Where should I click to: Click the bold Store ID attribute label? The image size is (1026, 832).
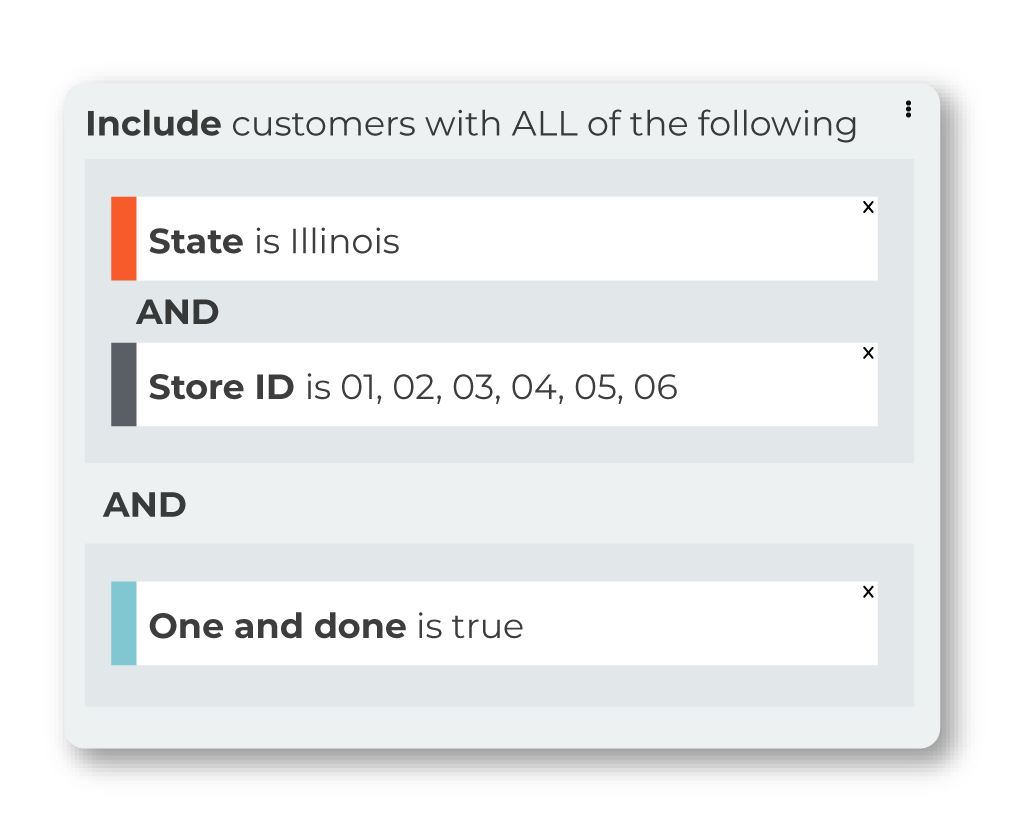tap(222, 387)
